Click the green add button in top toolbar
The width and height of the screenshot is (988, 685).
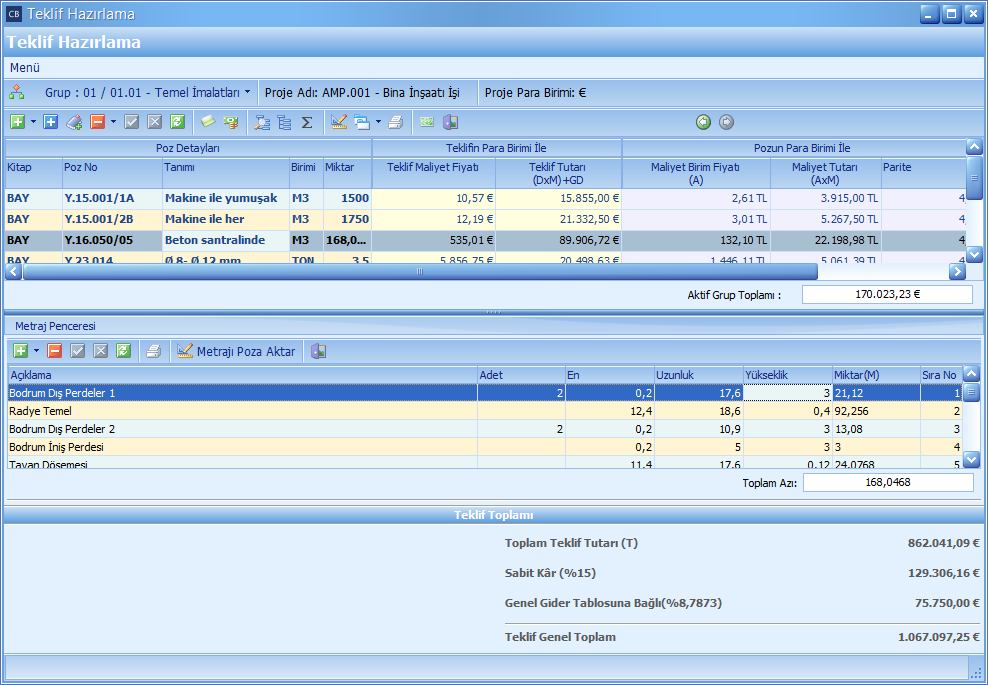tap(17, 122)
